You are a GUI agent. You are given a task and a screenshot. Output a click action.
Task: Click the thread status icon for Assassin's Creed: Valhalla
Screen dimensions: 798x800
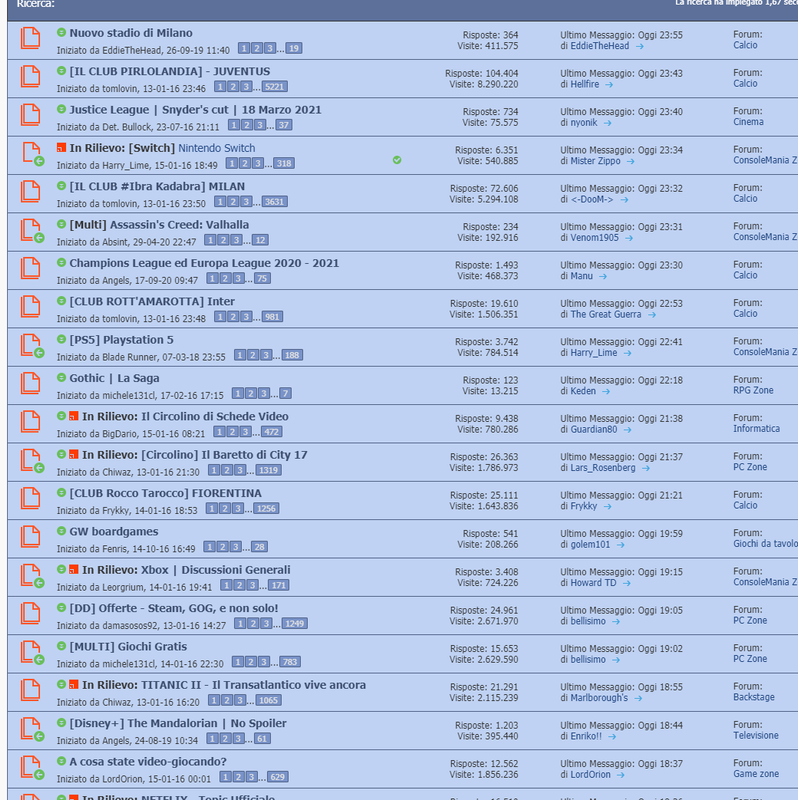click(32, 231)
